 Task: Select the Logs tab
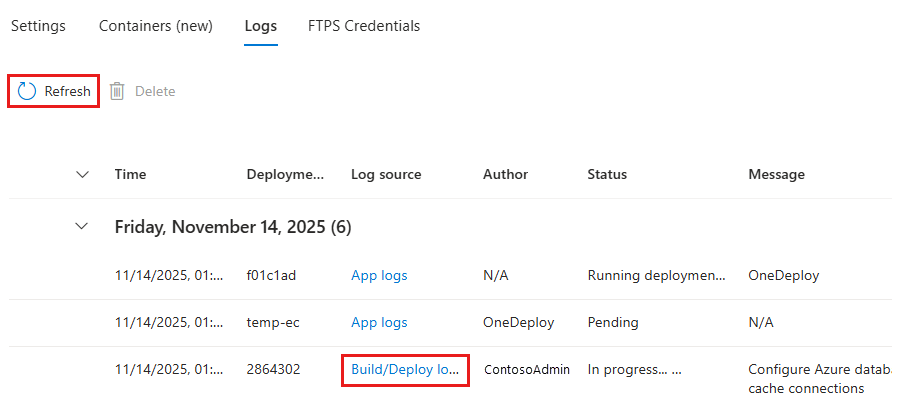click(260, 26)
